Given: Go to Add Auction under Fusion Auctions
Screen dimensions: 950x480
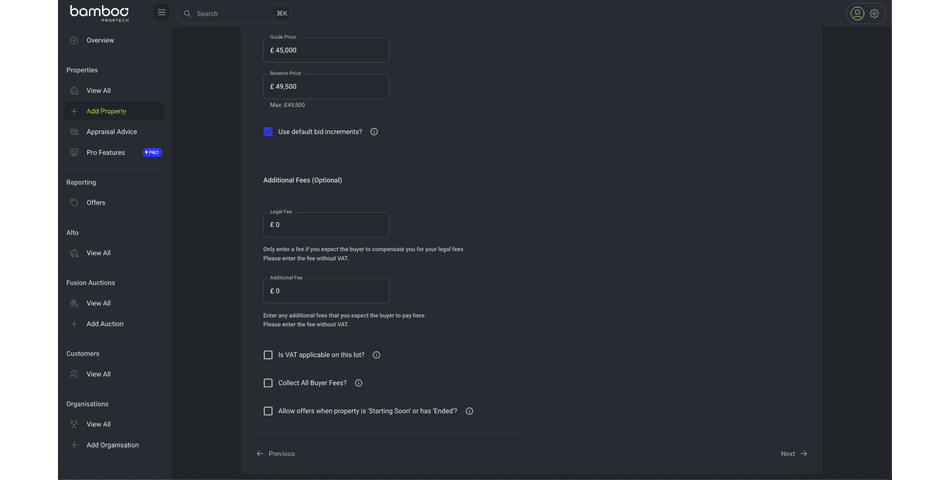Looking at the screenshot, I should click(105, 324).
